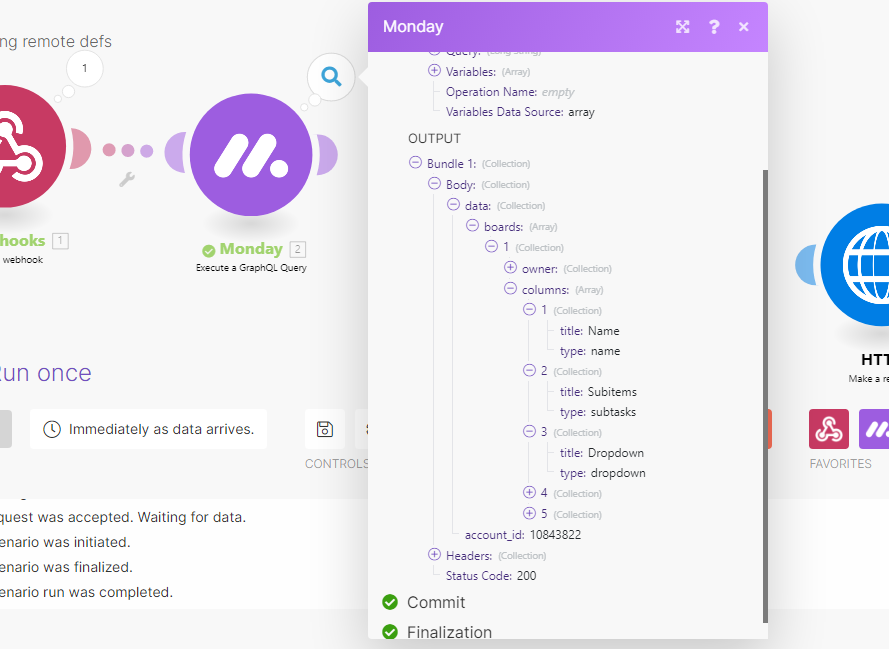The width and height of the screenshot is (889, 649).
Task: Select the 'type: dropdown' row
Action: point(602,473)
